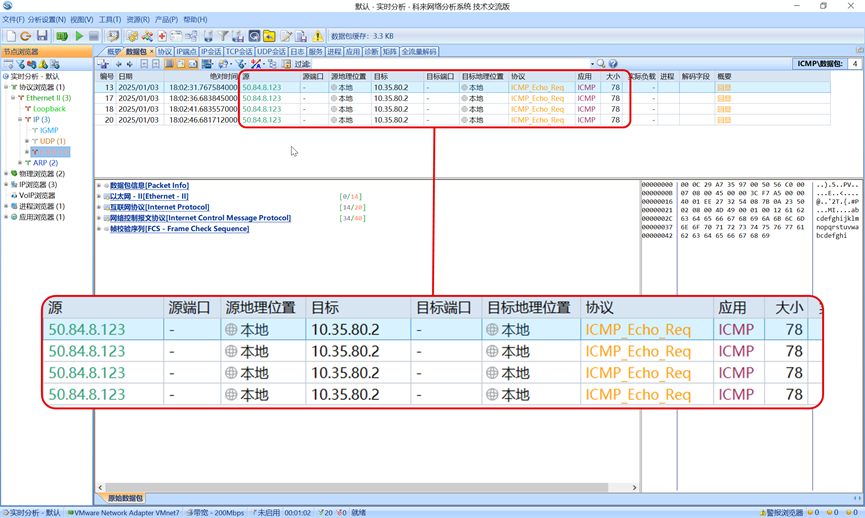This screenshot has width=865, height=518.
Task: Expand the ARP (2) tree node
Action: pyautogui.click(x=20, y=163)
